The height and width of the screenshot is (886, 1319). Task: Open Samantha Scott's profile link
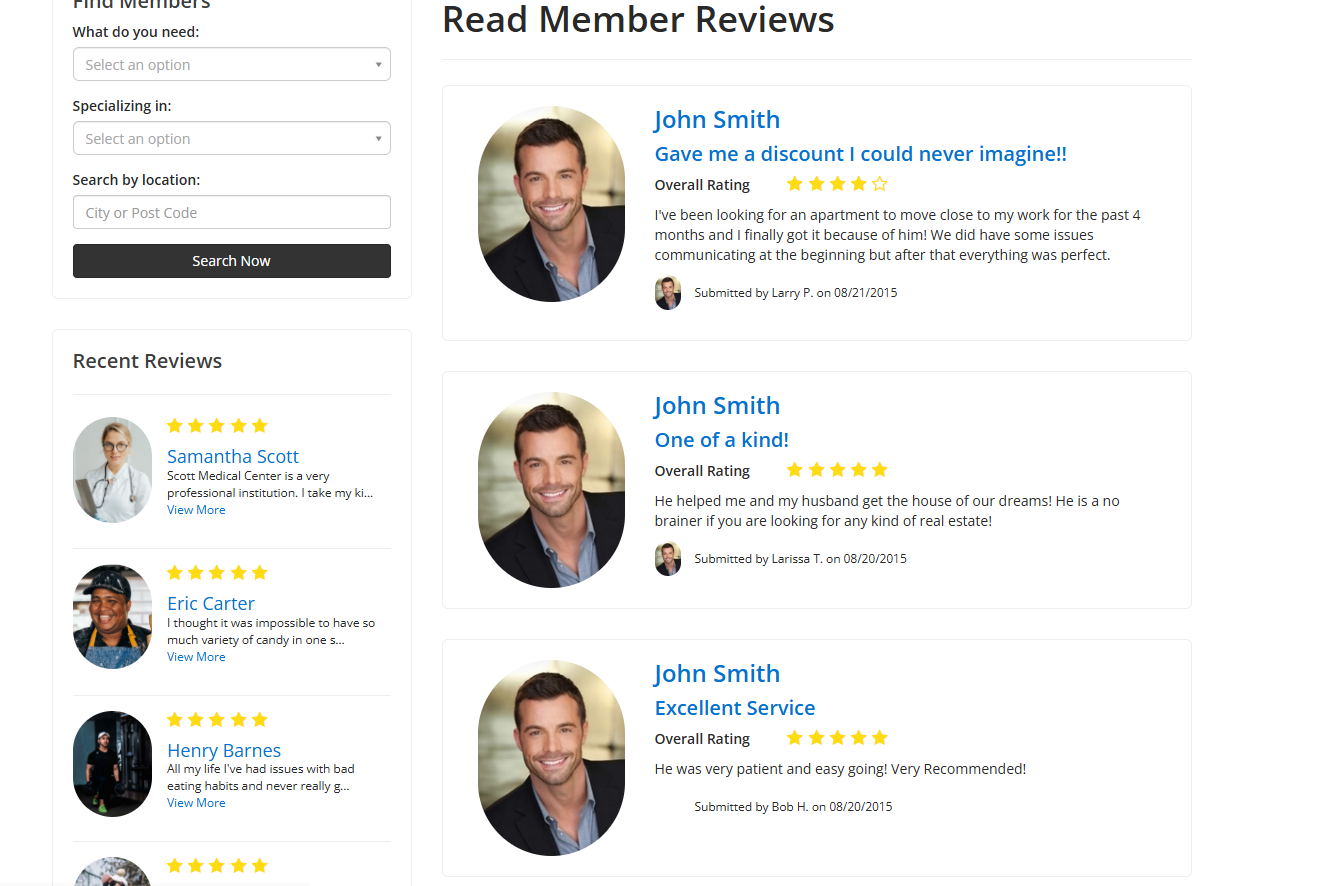pyautogui.click(x=233, y=456)
